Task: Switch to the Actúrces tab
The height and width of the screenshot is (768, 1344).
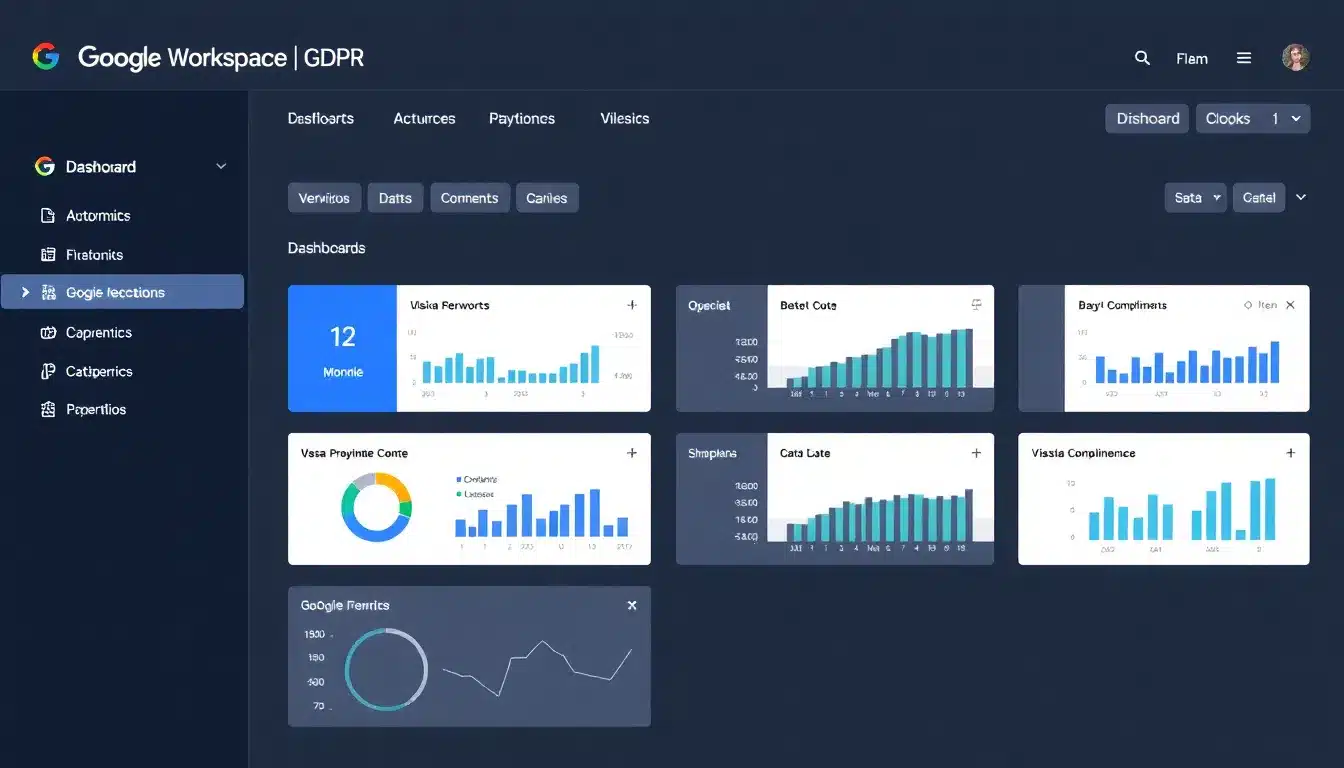Action: [424, 118]
